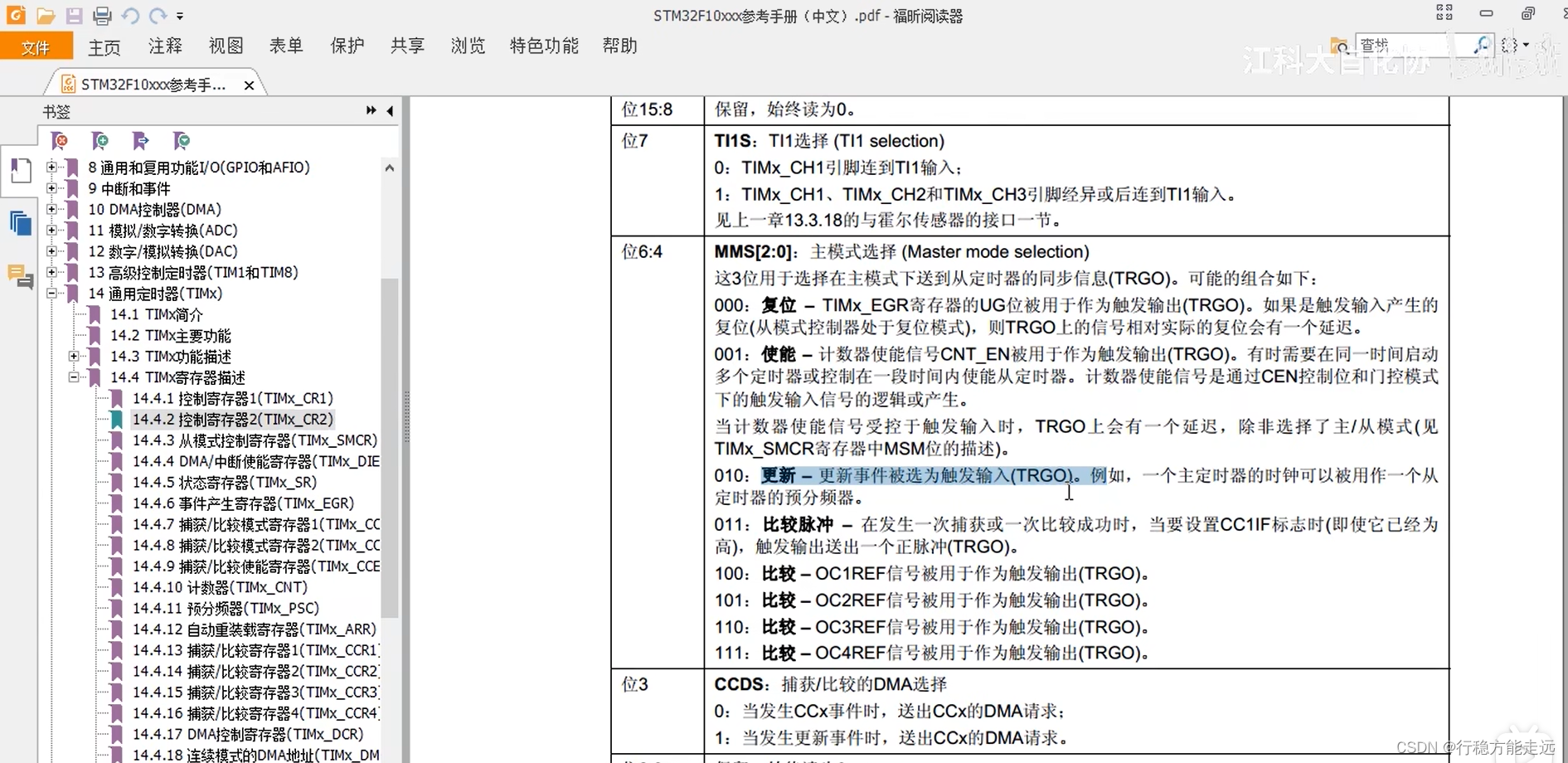Click the print icon in quick access bar
The height and width of the screenshot is (763, 1568).
pyautogui.click(x=102, y=15)
